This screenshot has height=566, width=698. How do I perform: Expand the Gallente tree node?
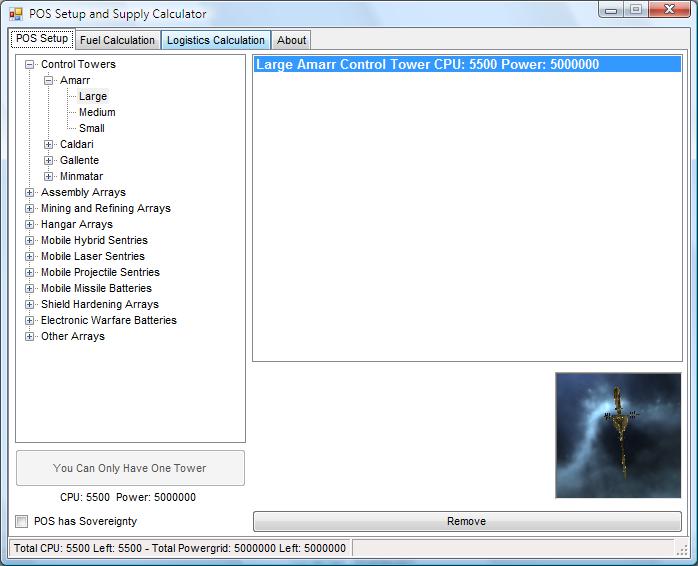coord(49,161)
